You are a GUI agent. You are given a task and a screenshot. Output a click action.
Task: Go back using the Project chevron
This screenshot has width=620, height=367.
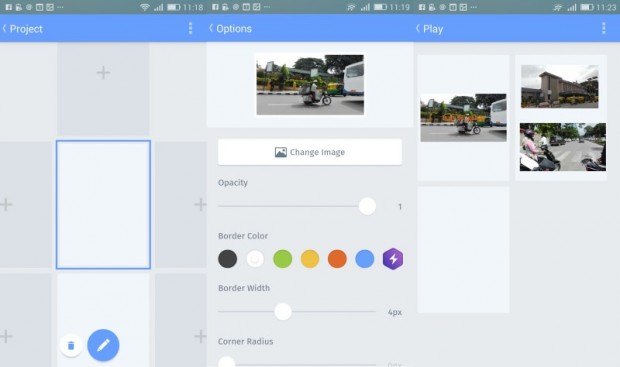tap(5, 28)
